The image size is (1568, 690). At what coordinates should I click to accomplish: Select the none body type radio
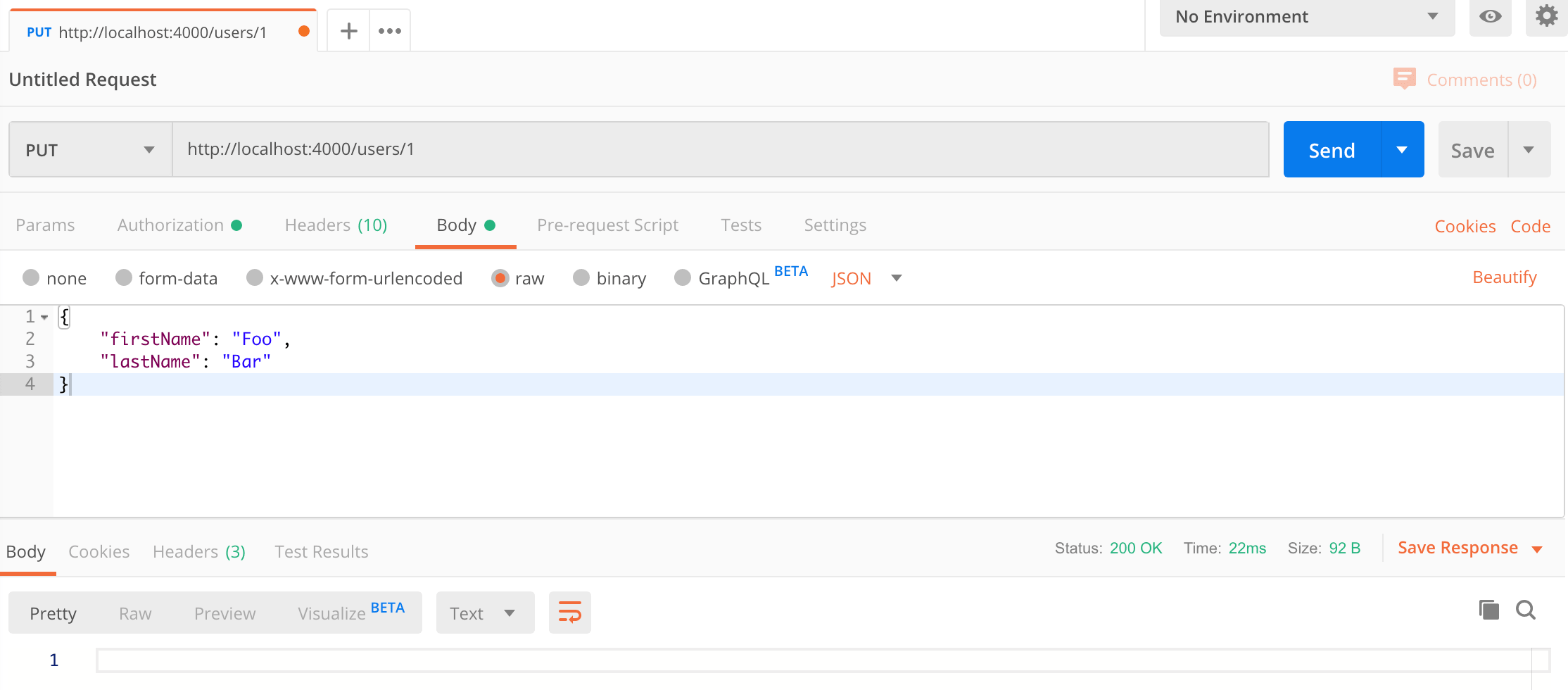click(x=31, y=278)
